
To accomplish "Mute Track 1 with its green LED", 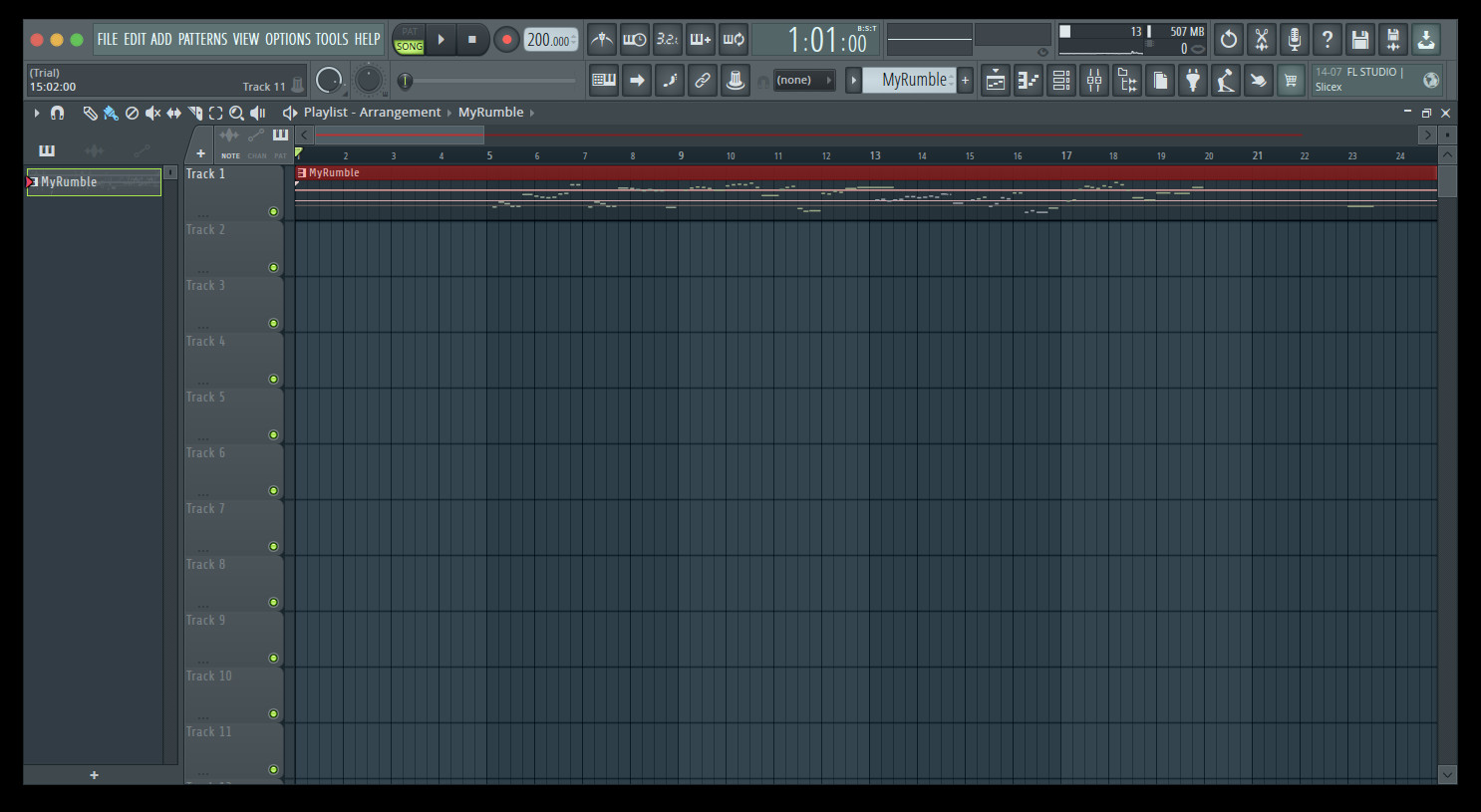I will pos(273,211).
